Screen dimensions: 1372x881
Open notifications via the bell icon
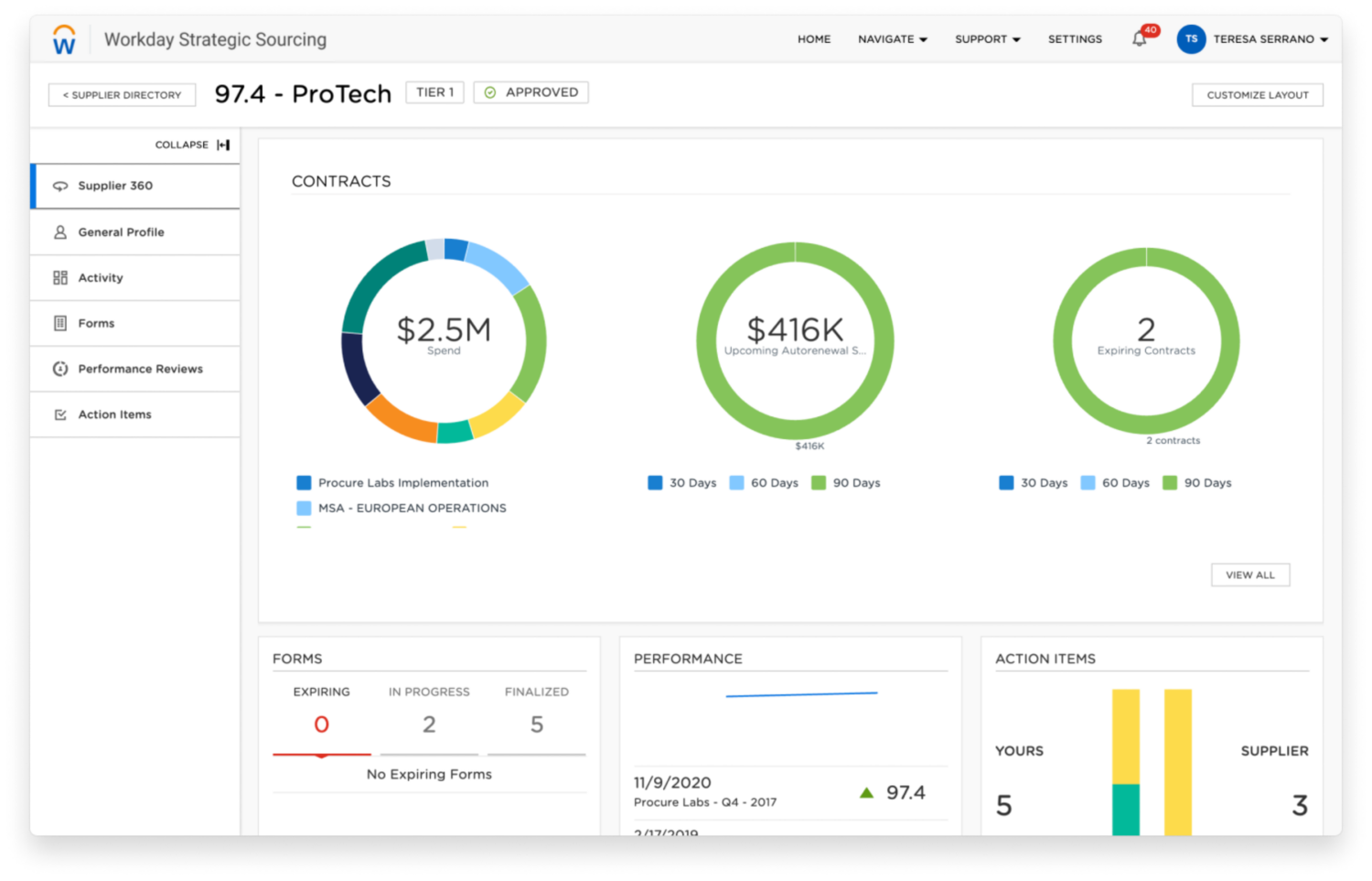(1139, 38)
